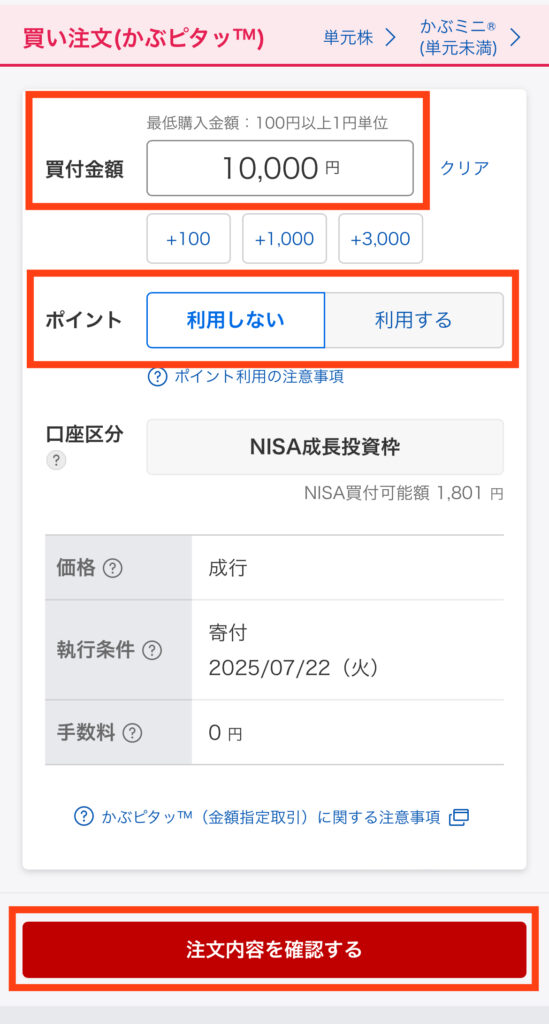Select 利用する for points

[414, 320]
